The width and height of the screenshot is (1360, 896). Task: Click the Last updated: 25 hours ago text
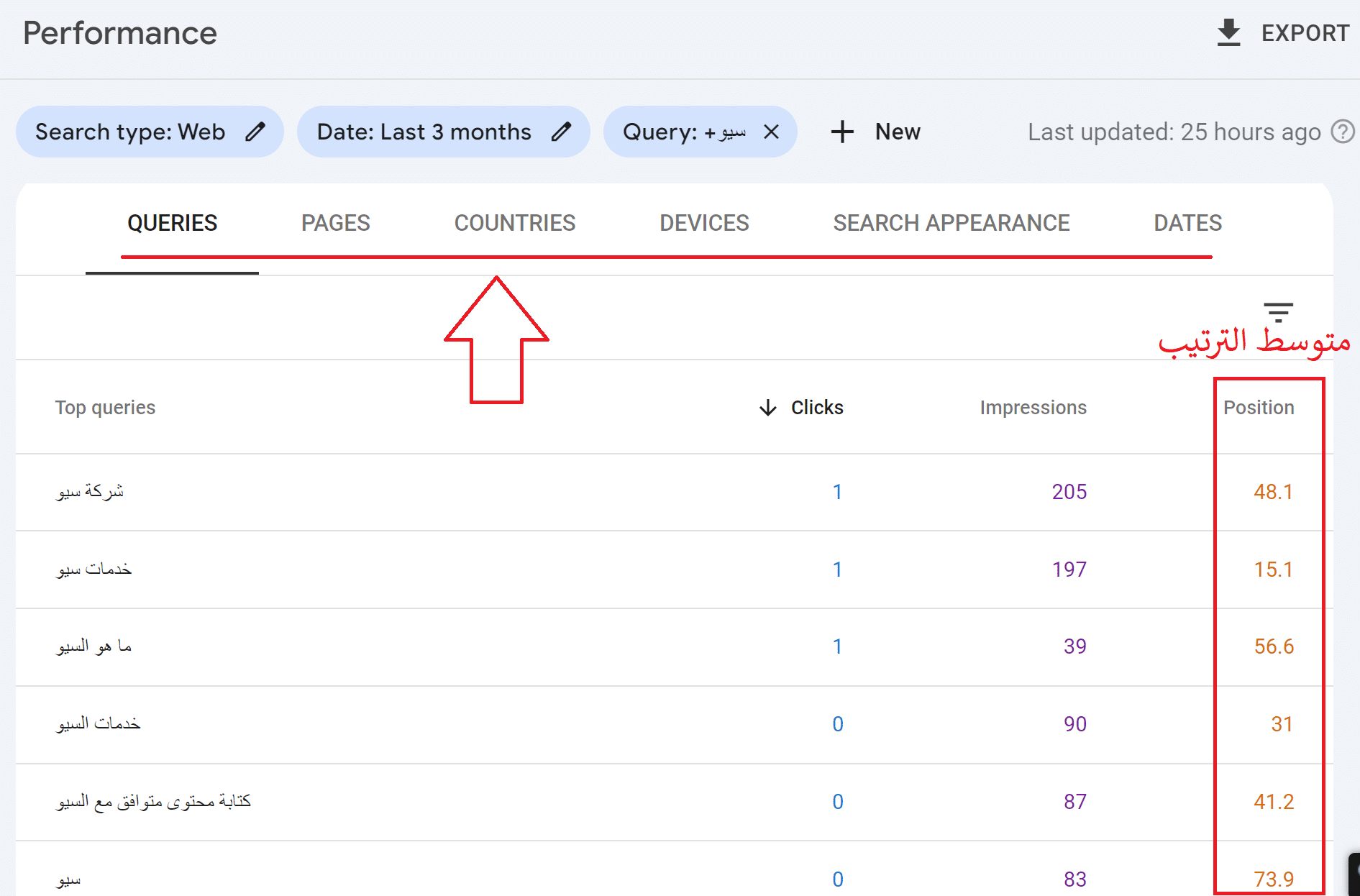[1174, 132]
